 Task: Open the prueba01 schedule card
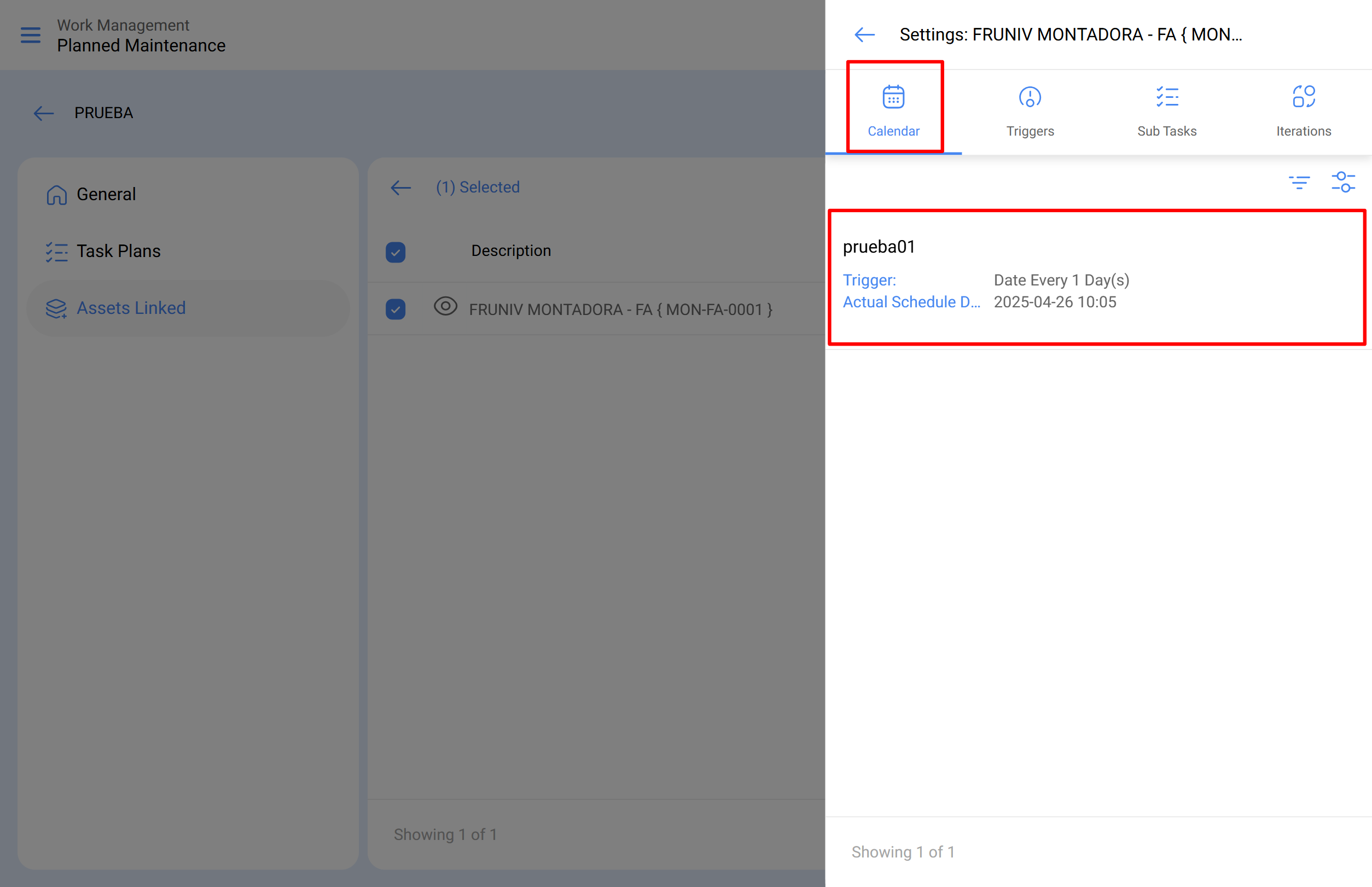tap(1095, 277)
